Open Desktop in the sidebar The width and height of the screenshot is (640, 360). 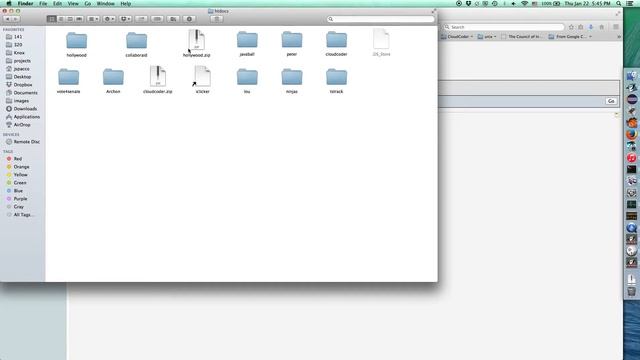point(22,77)
